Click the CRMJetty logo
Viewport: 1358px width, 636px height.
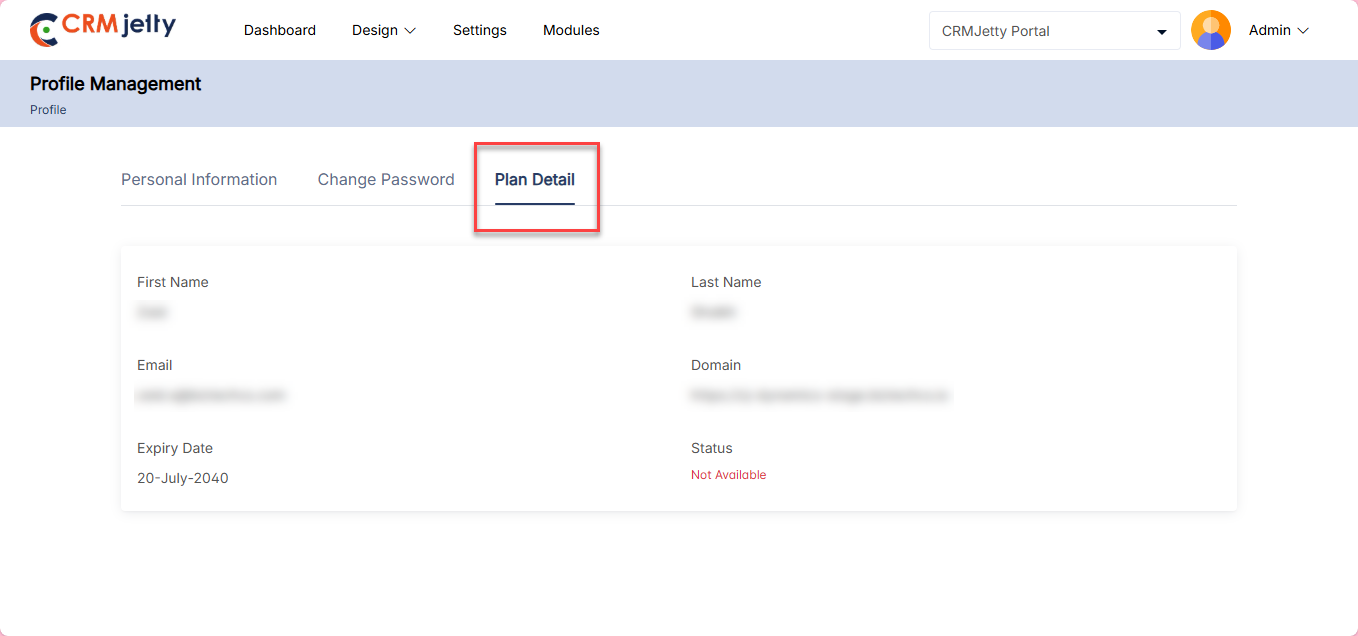102,29
